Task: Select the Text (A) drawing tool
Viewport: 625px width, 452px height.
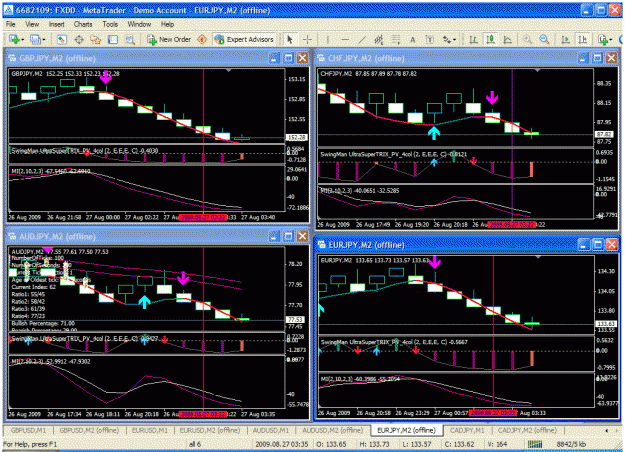Action: click(413, 39)
